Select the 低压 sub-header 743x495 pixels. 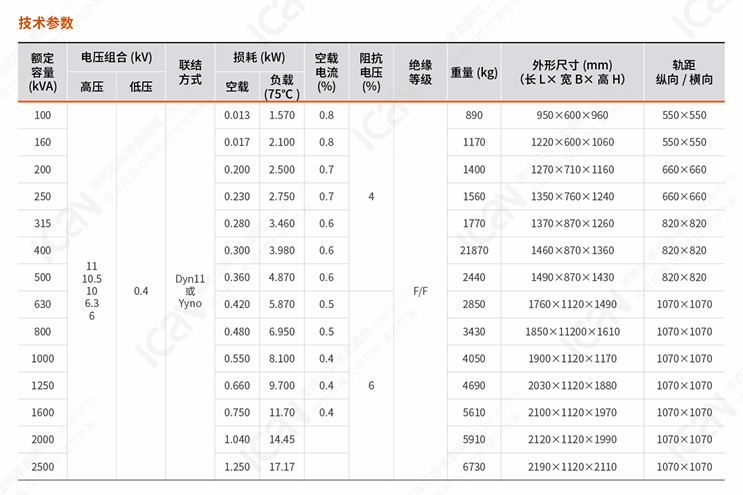pos(140,87)
